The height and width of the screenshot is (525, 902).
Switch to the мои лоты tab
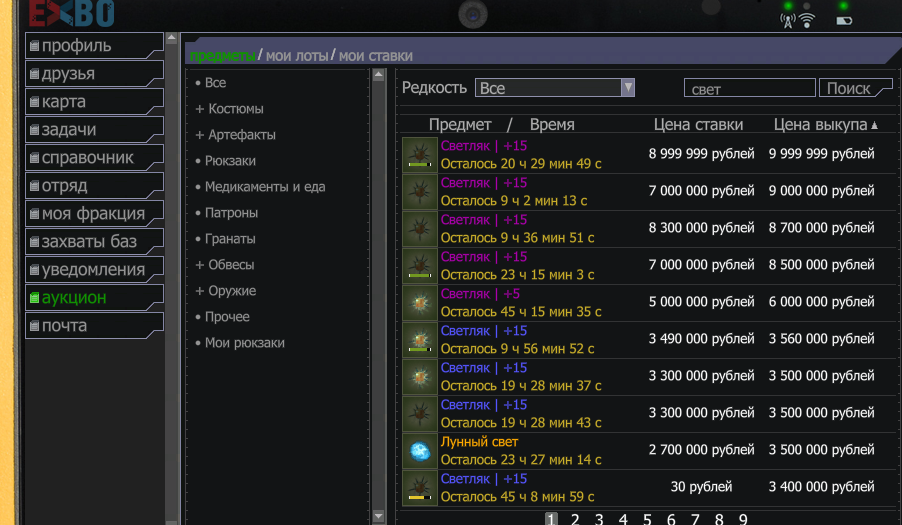(297, 56)
